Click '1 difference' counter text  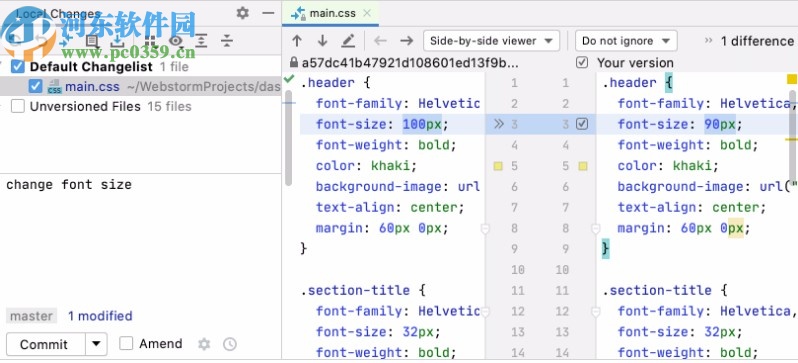[x=757, y=41]
